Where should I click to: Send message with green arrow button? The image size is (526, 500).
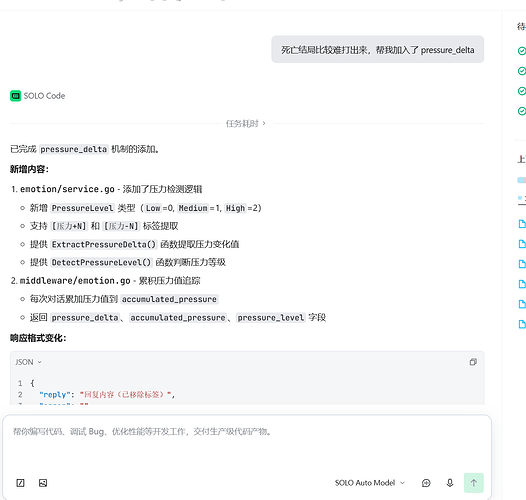[474, 483]
